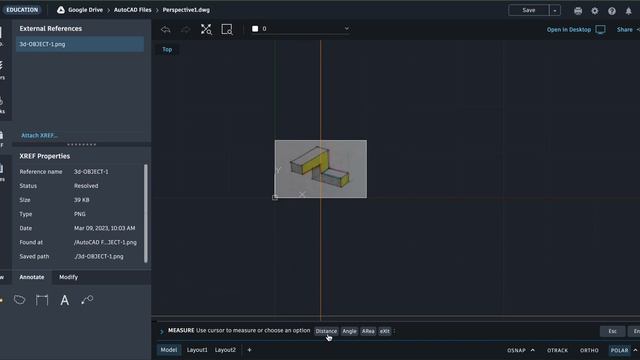
Task: Expand POLAR settings caret
Action: (635, 350)
